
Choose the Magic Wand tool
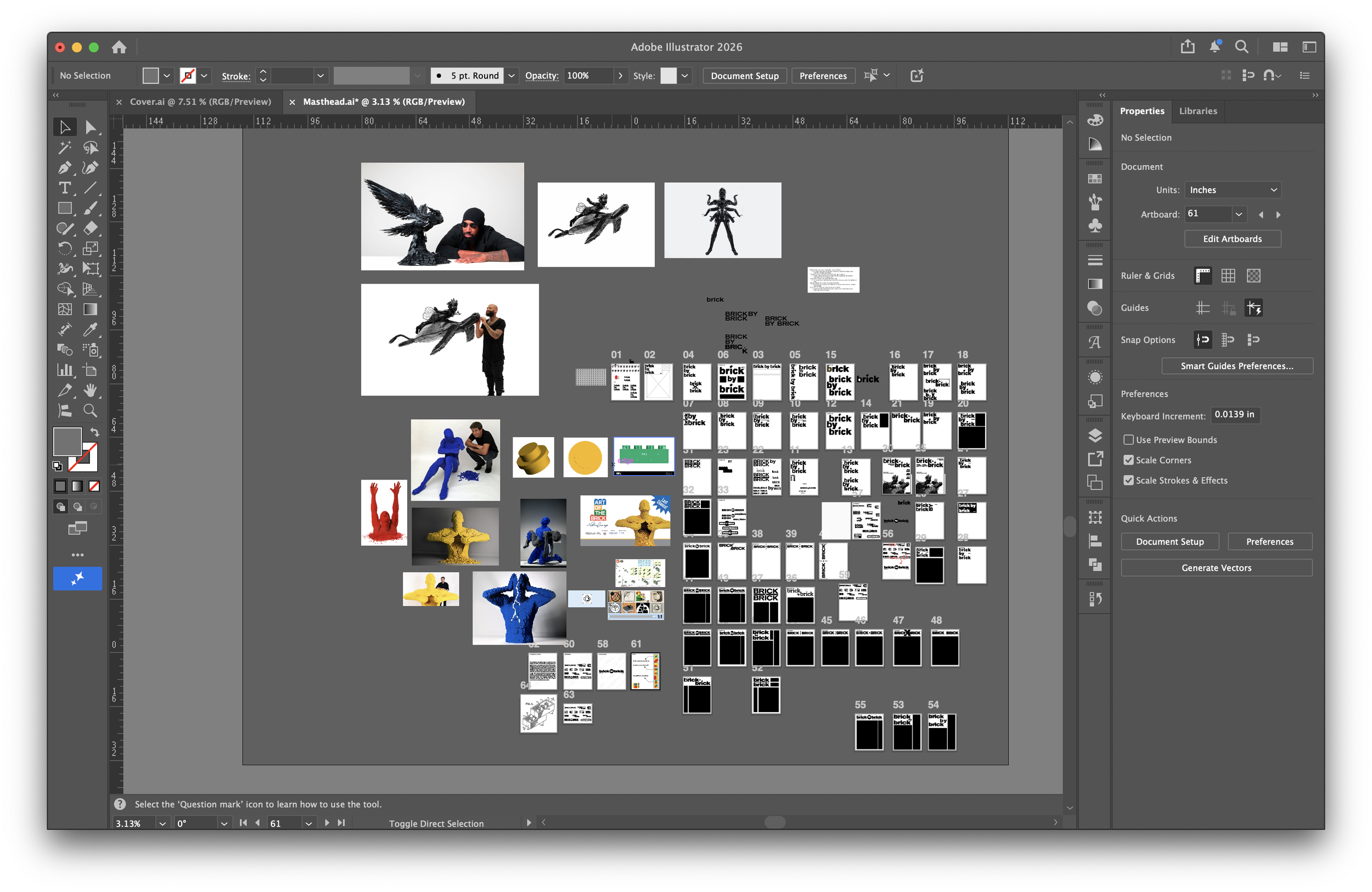click(x=65, y=148)
